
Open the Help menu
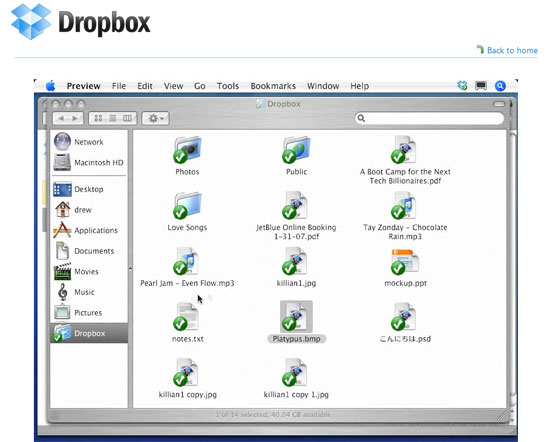point(360,86)
